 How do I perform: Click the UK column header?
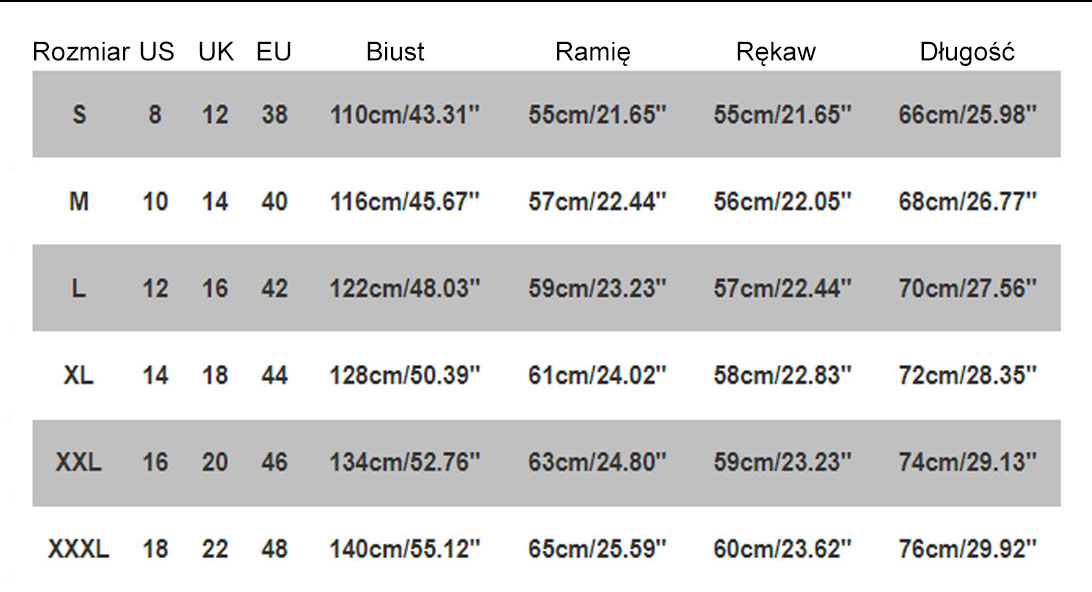(216, 52)
